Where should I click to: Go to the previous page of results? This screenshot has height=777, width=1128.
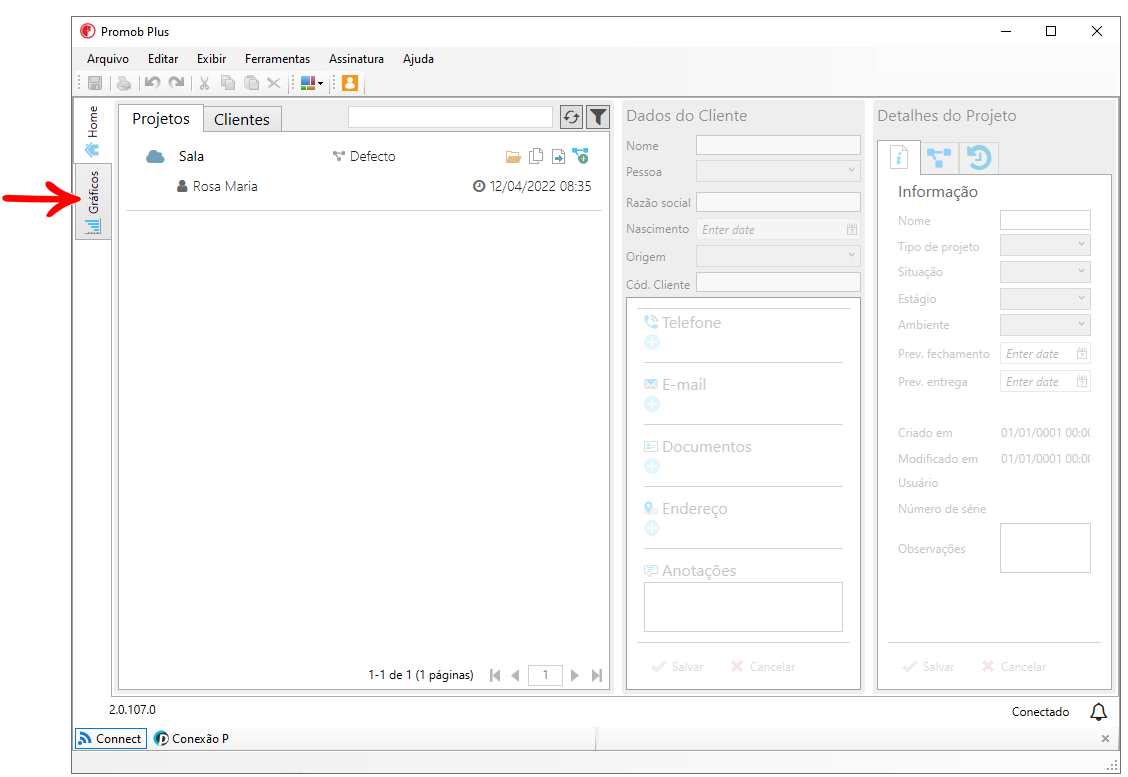tap(515, 676)
